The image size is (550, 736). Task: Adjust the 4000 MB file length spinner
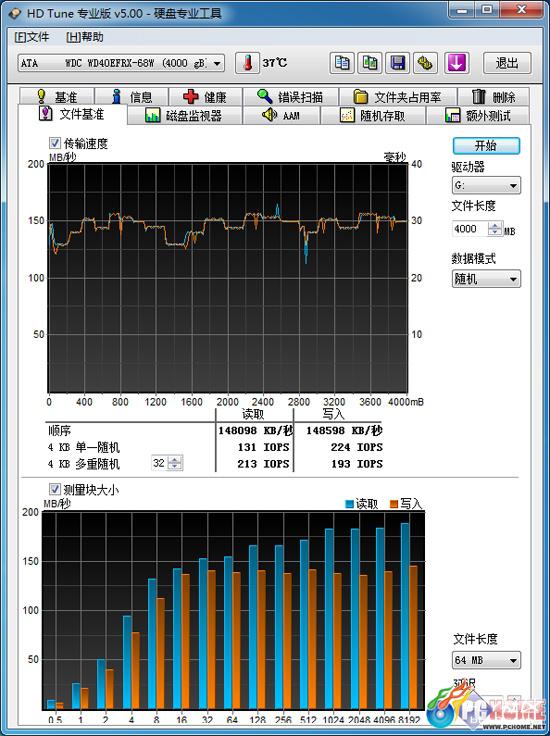click(x=495, y=229)
